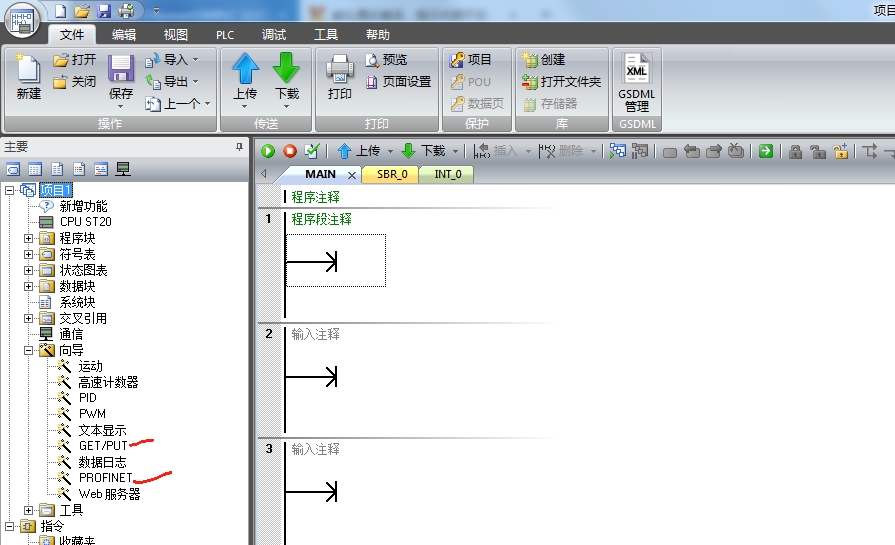
Task: Click the green RUN button in editor toolbar
Action: (268, 151)
